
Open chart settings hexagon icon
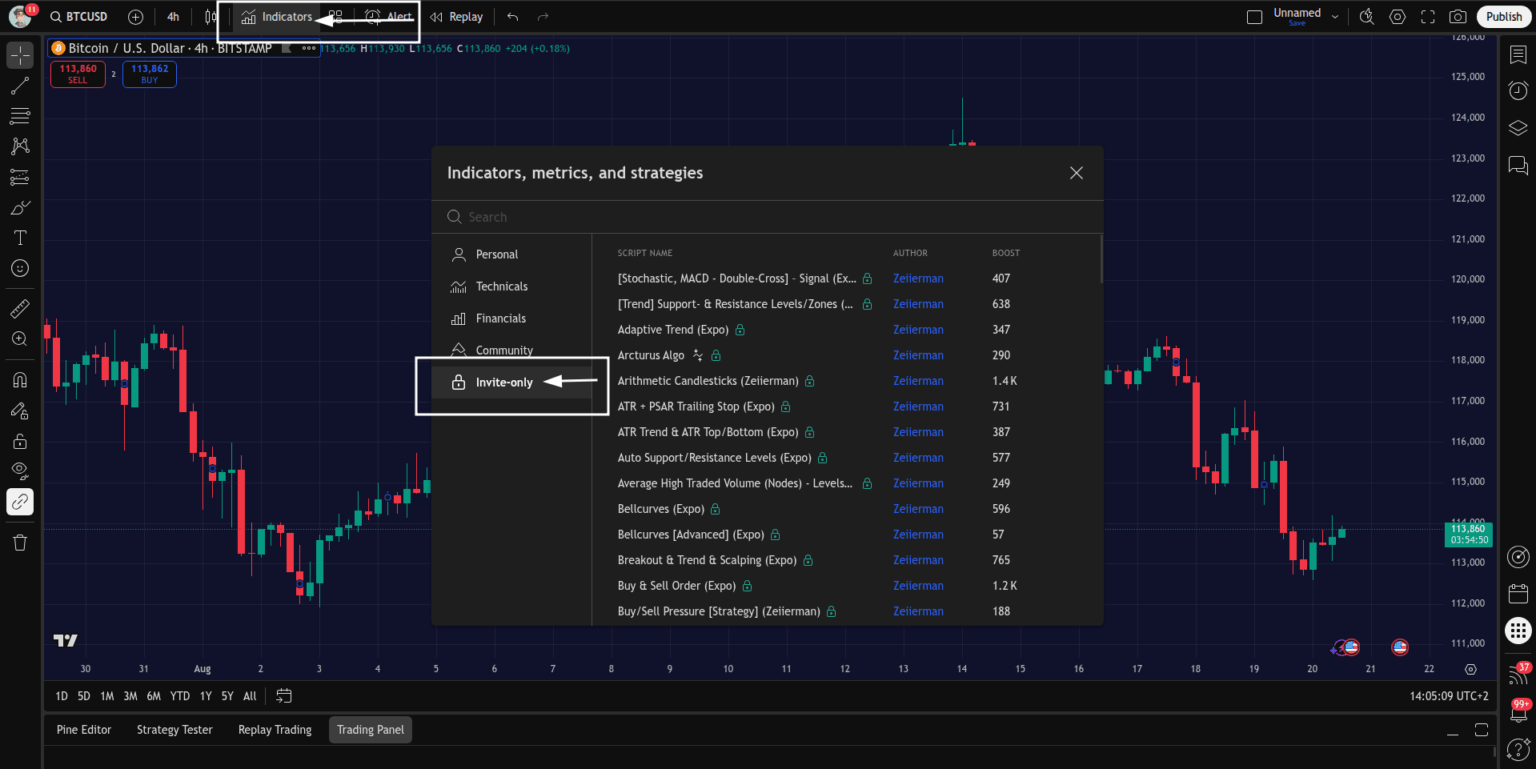coord(1397,16)
